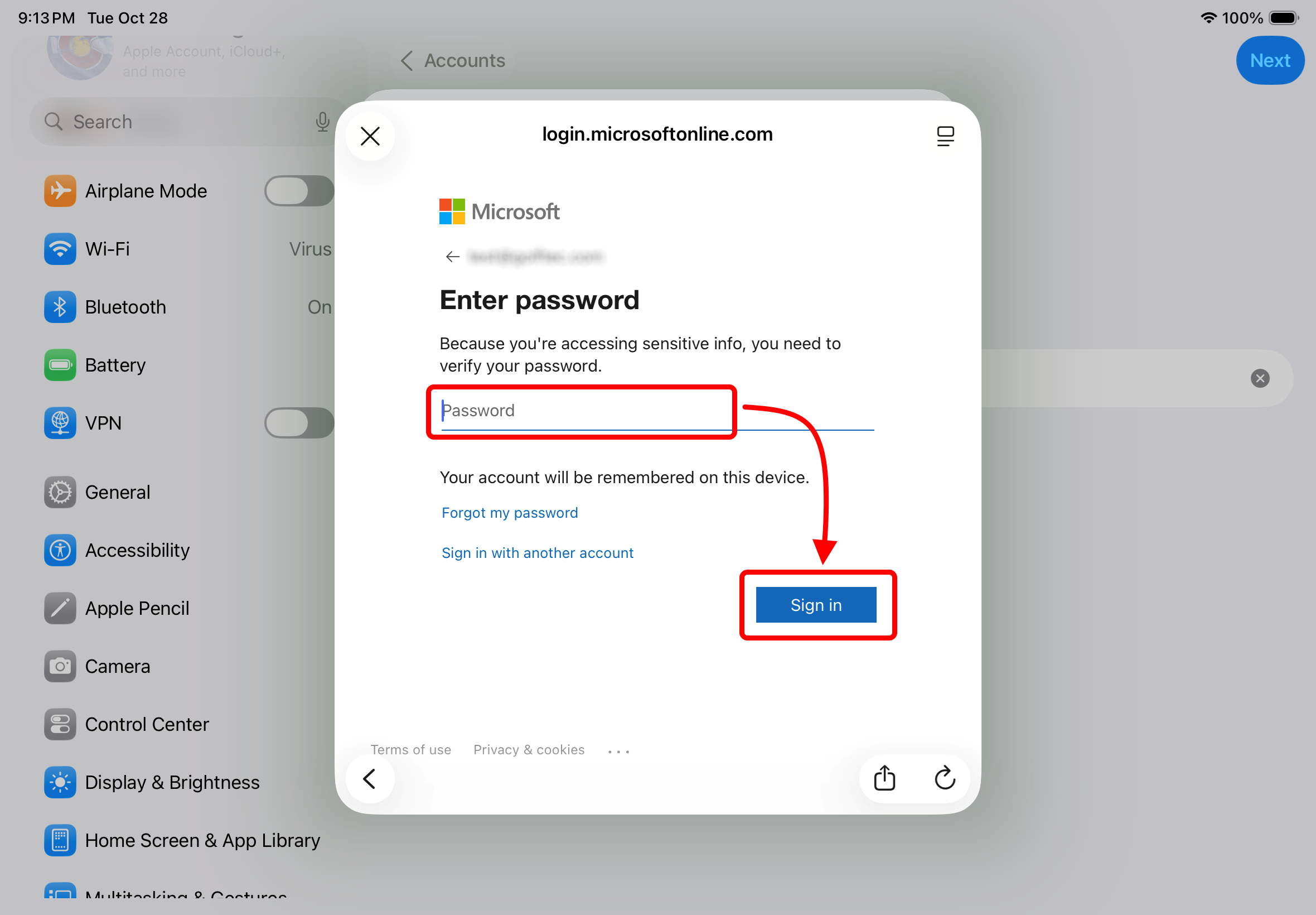Click the blue Sign in button

816,604
